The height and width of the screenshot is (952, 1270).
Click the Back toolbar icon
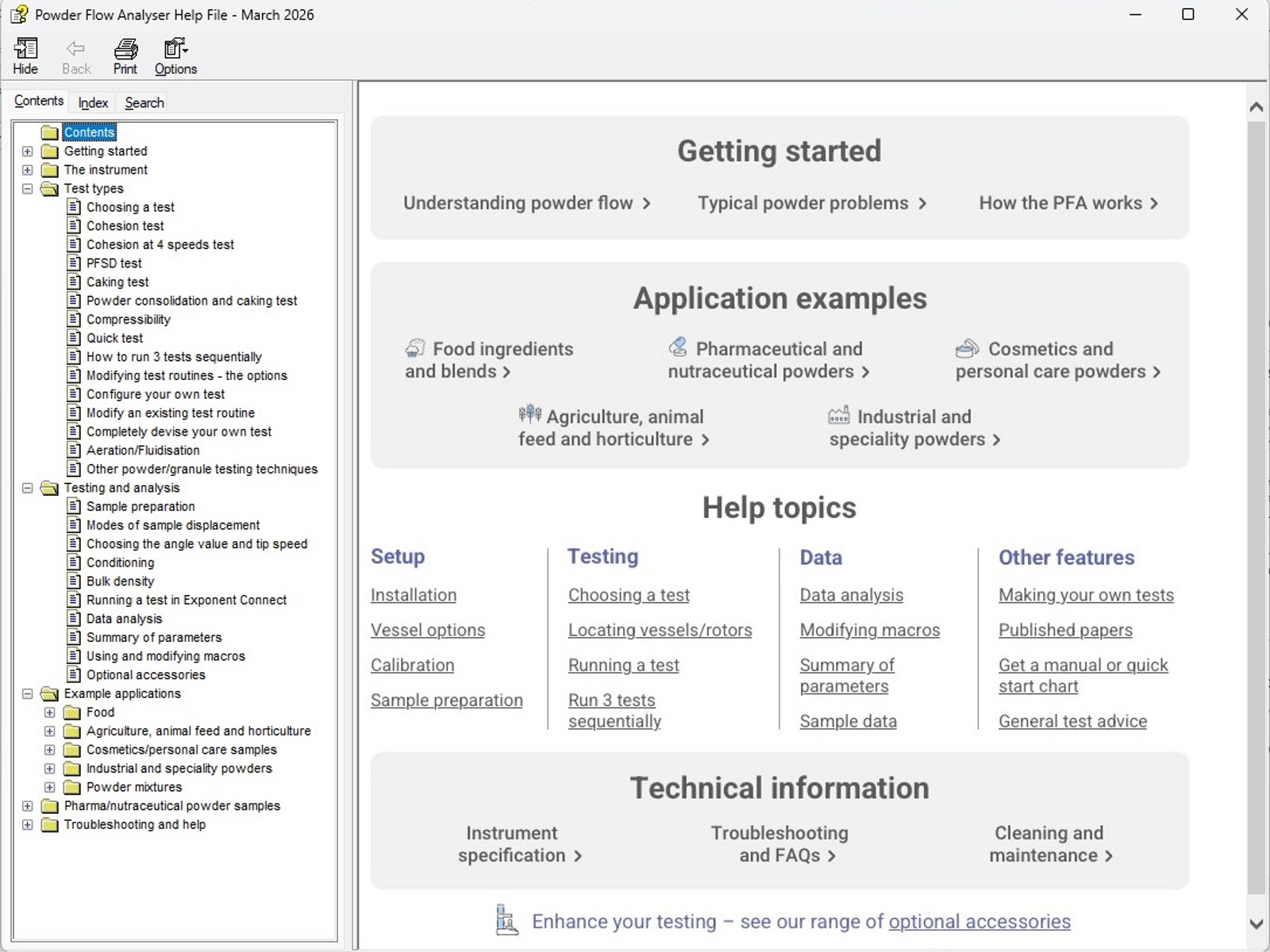75,48
